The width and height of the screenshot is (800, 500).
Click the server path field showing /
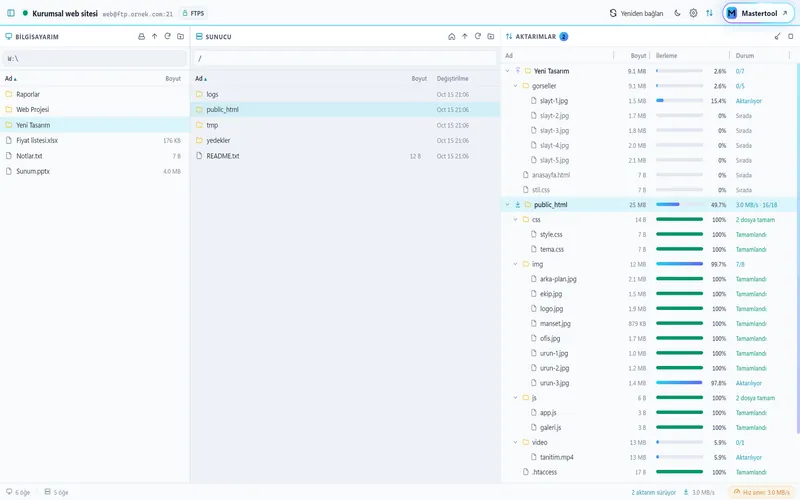345,59
